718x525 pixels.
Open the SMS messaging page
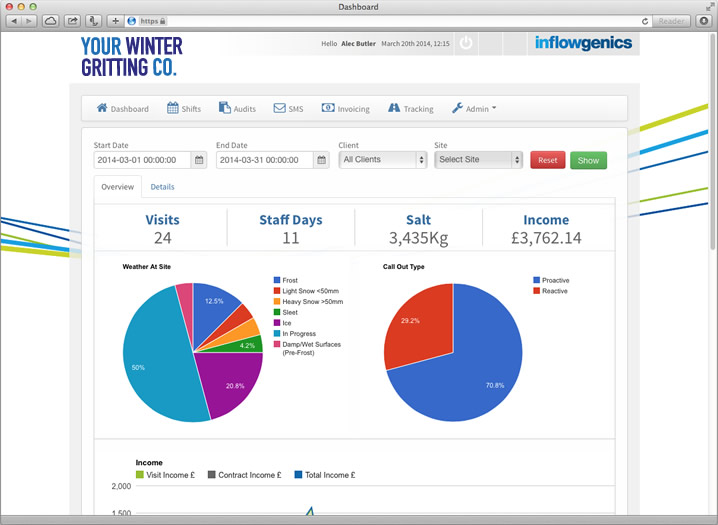[x=288, y=109]
